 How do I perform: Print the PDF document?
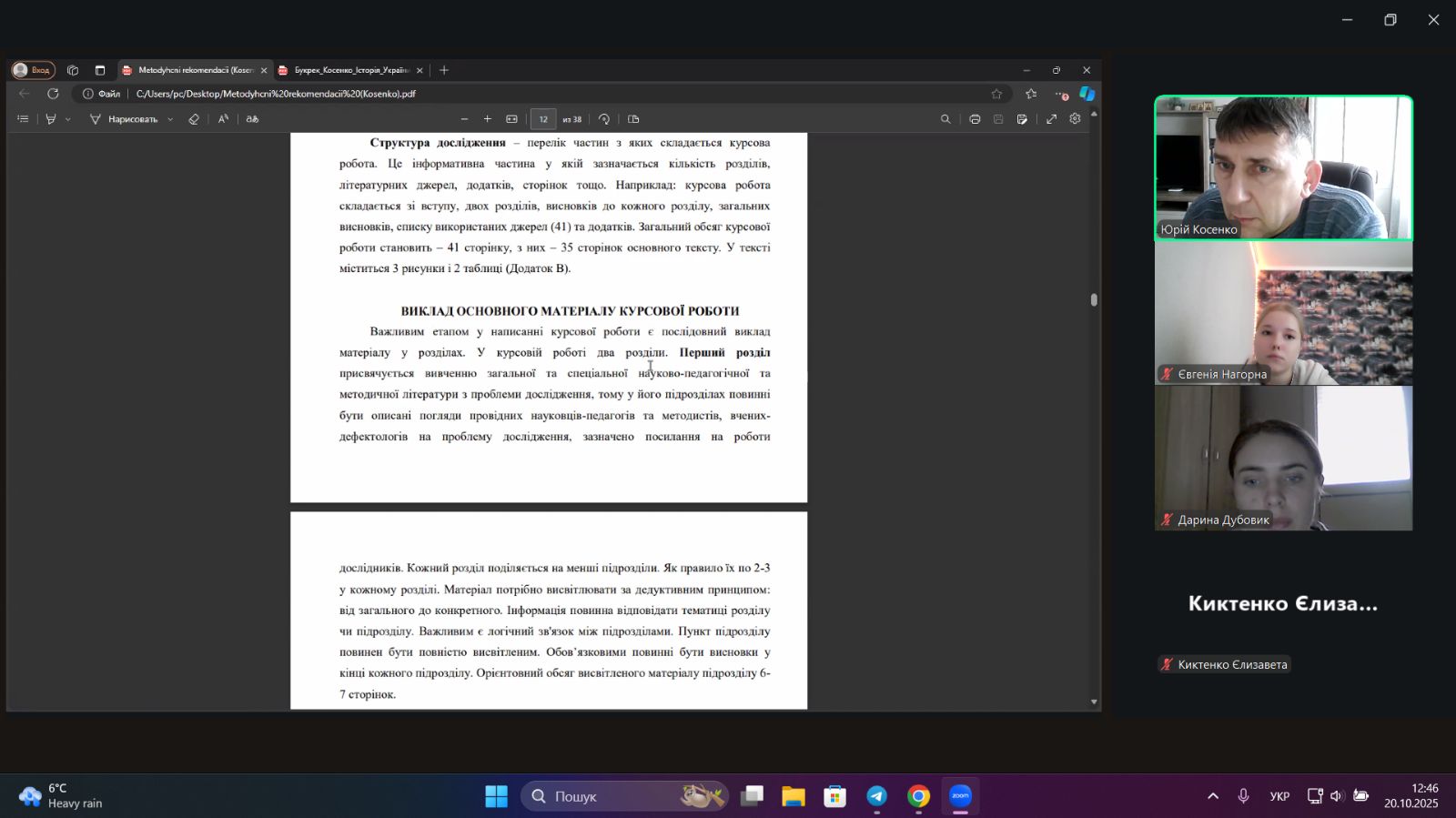click(x=975, y=119)
